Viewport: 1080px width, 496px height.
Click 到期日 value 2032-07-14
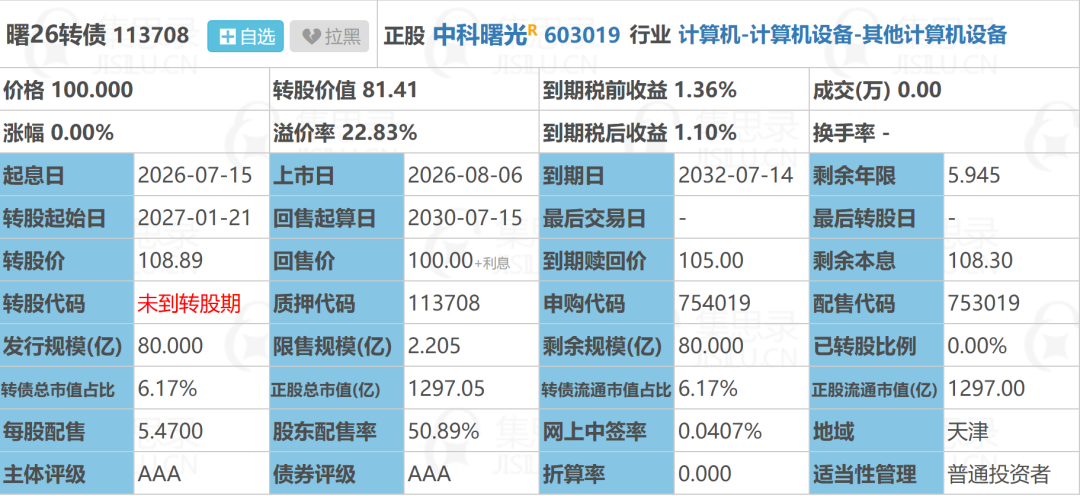point(735,176)
